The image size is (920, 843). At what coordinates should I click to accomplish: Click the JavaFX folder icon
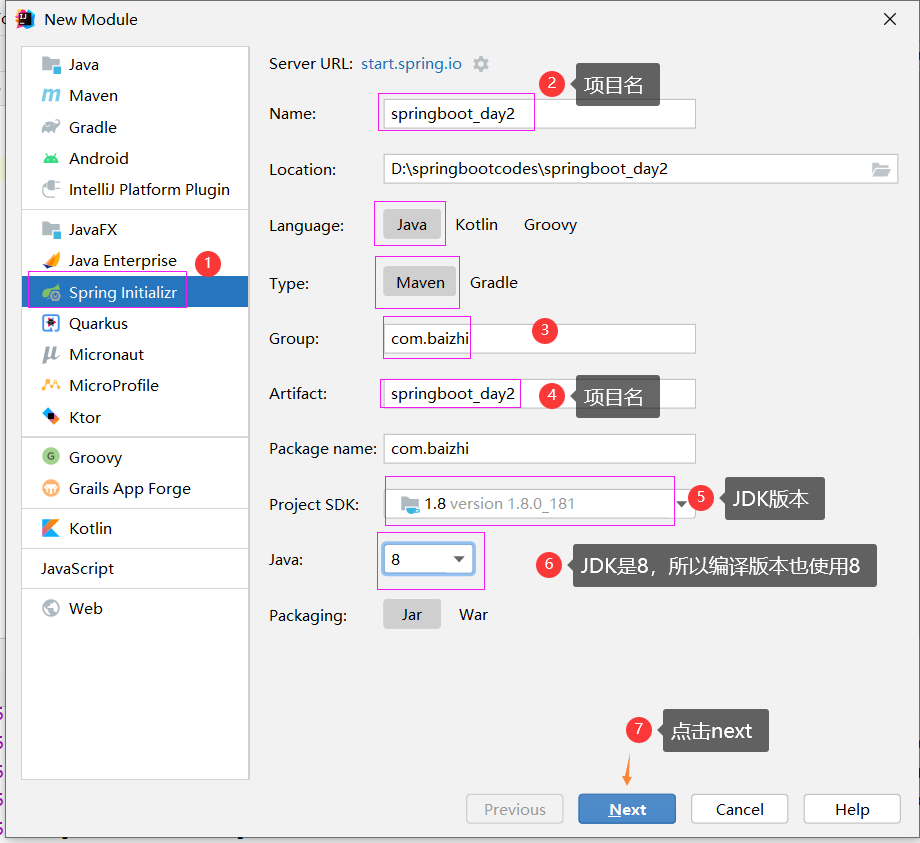coord(51,229)
